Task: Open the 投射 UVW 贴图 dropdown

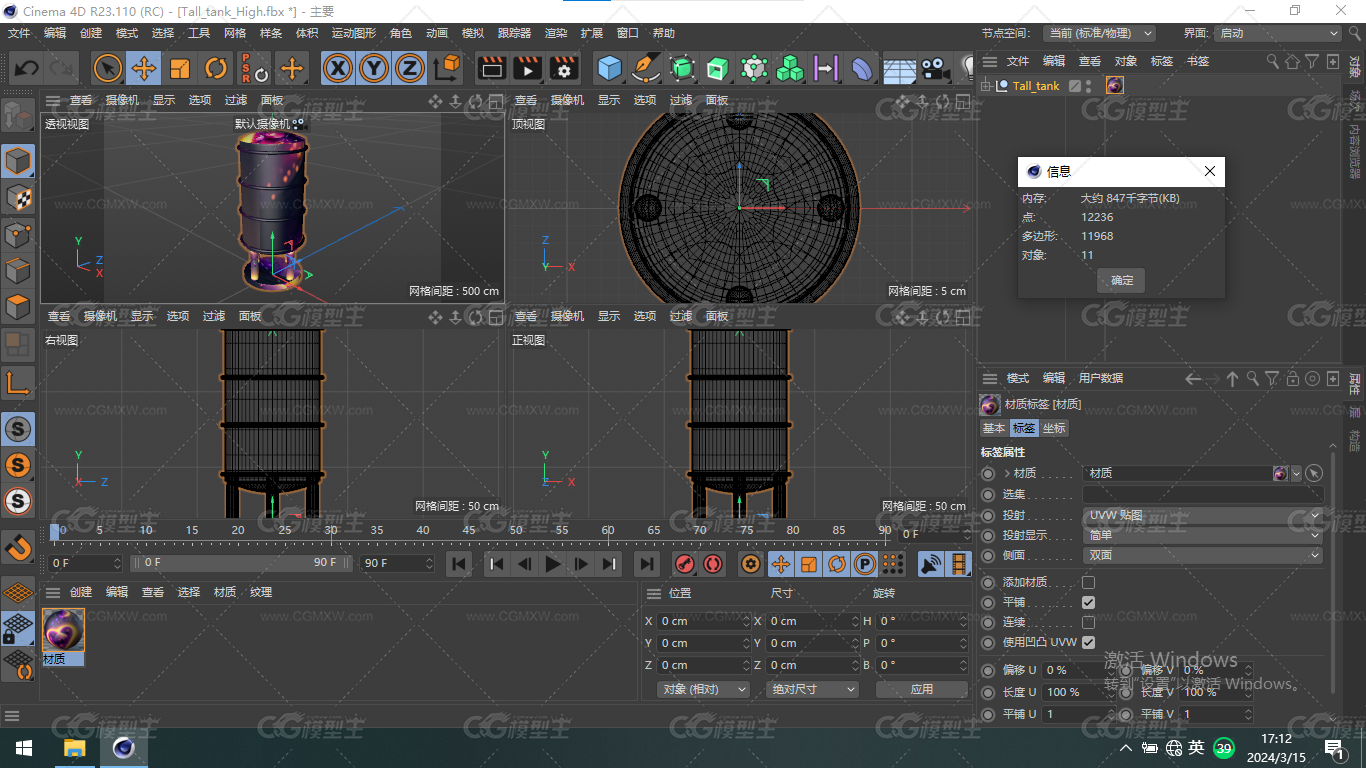Action: tap(1204, 515)
